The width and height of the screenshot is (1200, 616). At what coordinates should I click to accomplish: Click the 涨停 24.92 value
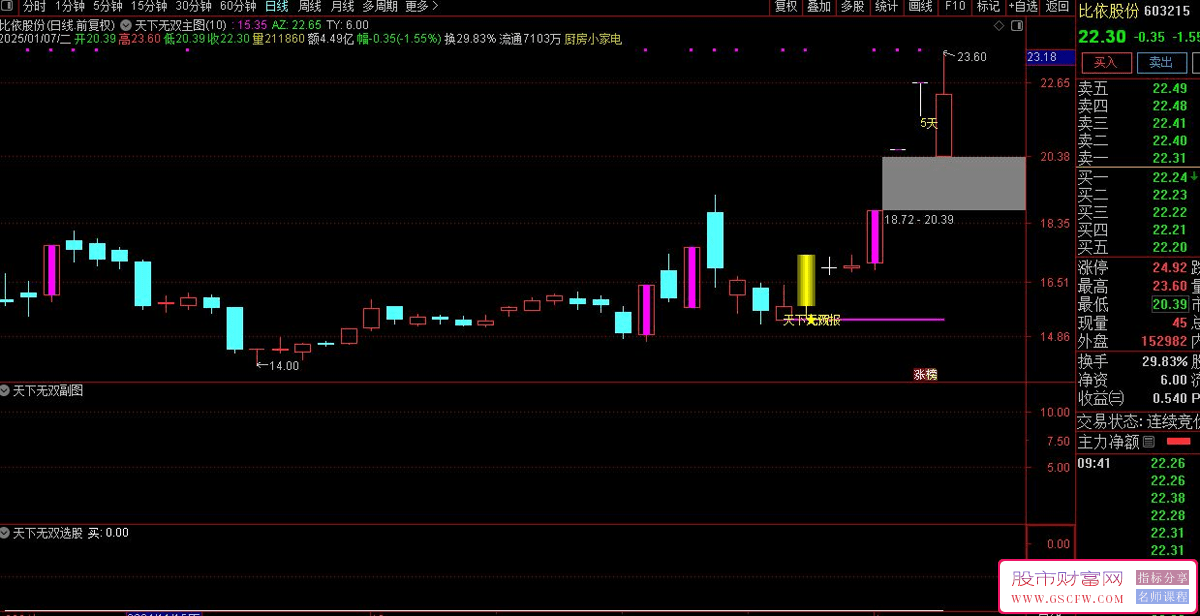point(1170,267)
